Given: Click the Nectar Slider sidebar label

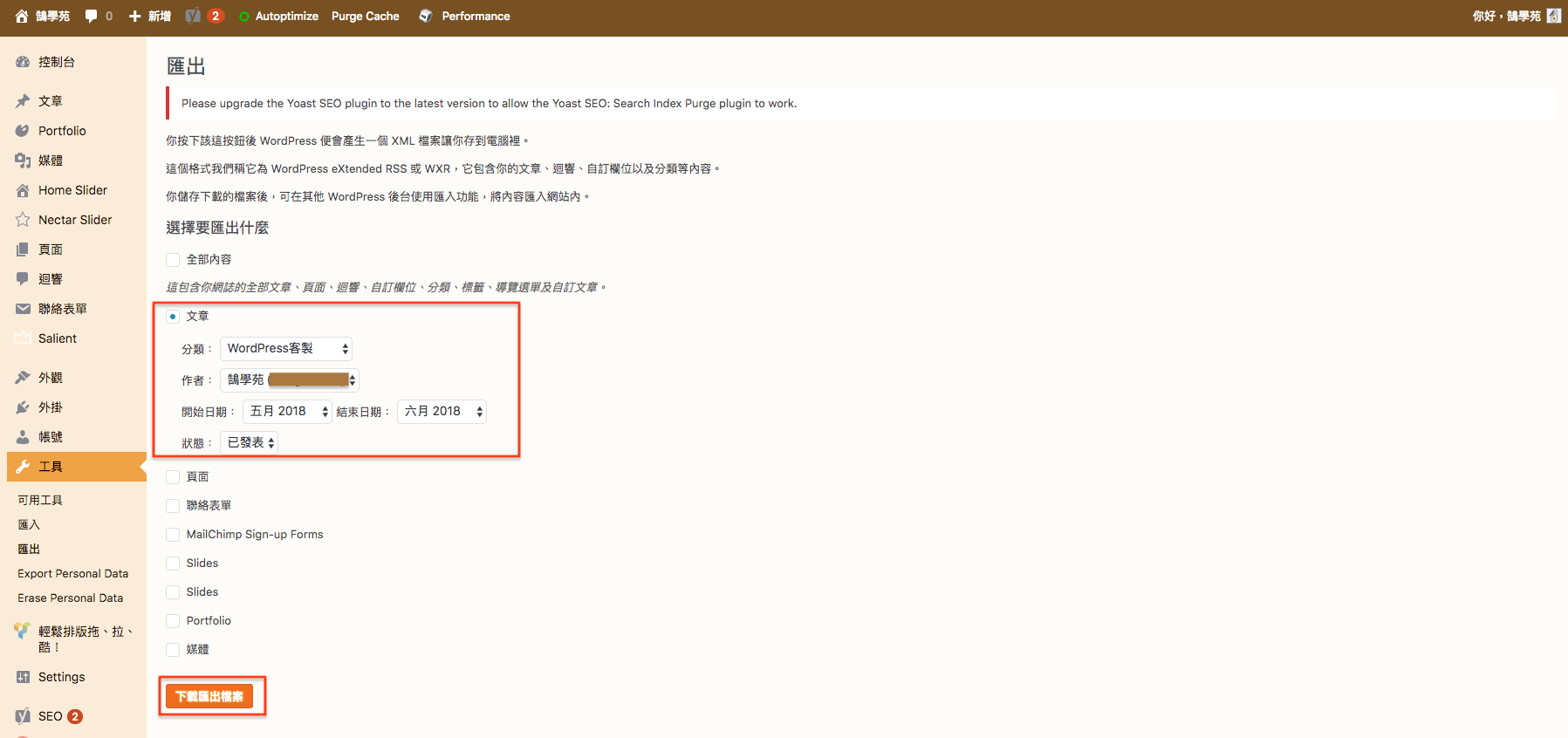Looking at the screenshot, I should click(75, 220).
